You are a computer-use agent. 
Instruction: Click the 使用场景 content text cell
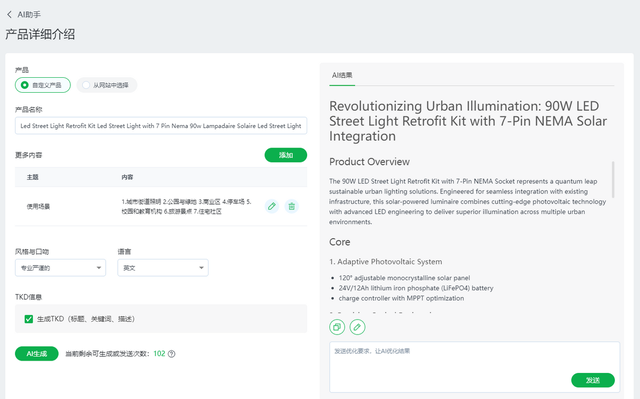pos(187,206)
